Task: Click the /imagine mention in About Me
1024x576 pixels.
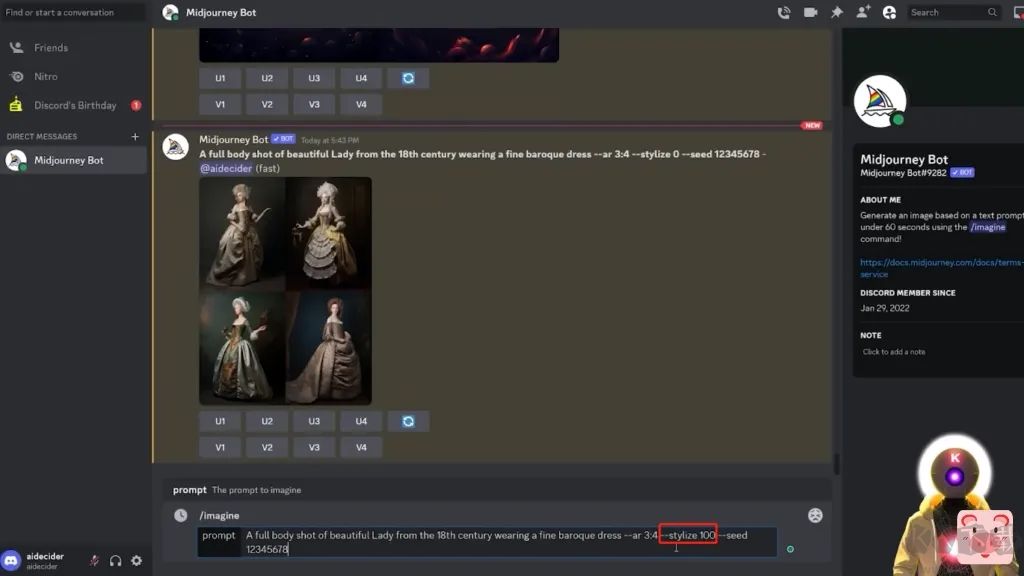Action: click(987, 227)
